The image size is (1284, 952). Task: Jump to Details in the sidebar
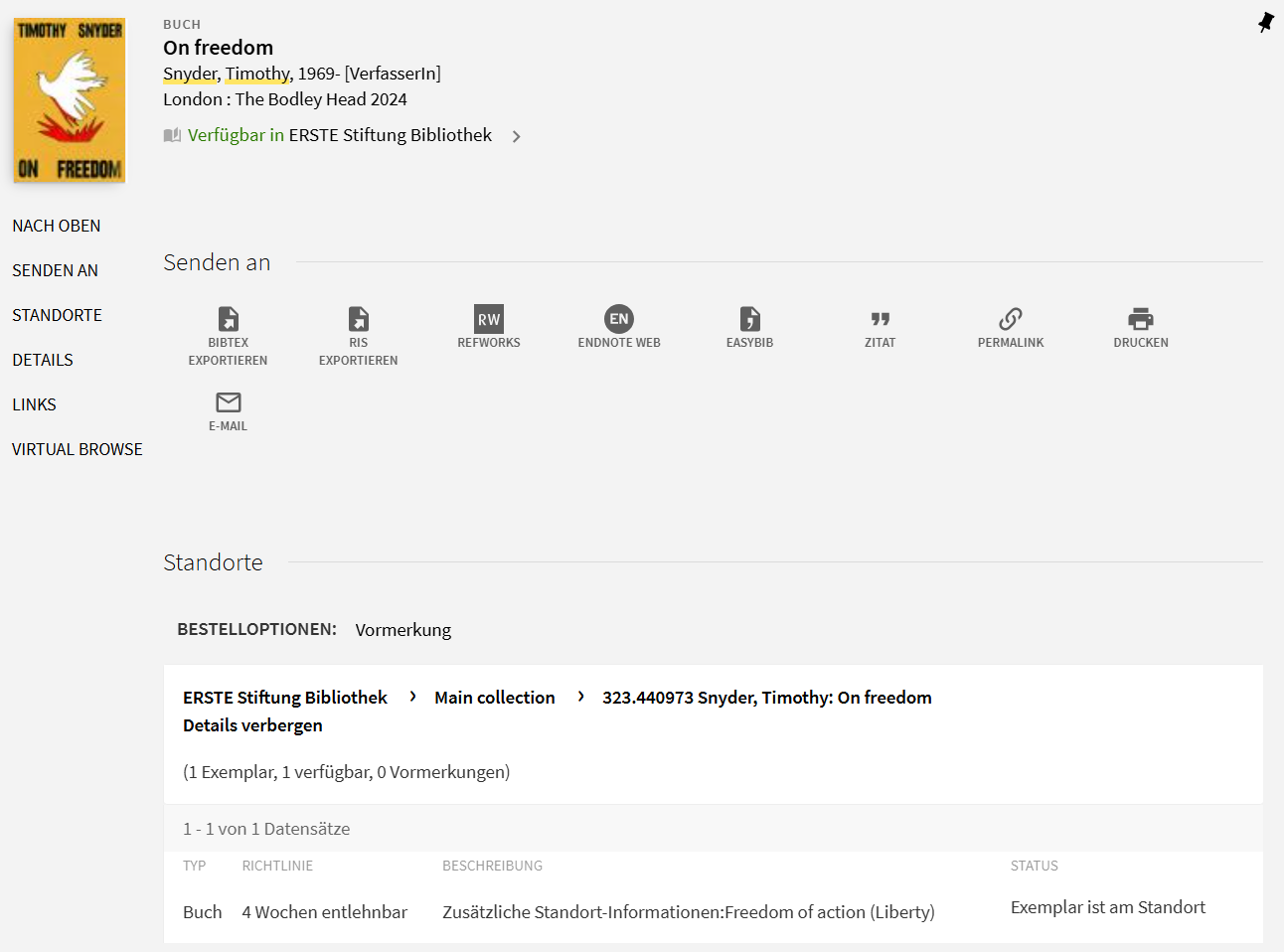(x=43, y=360)
